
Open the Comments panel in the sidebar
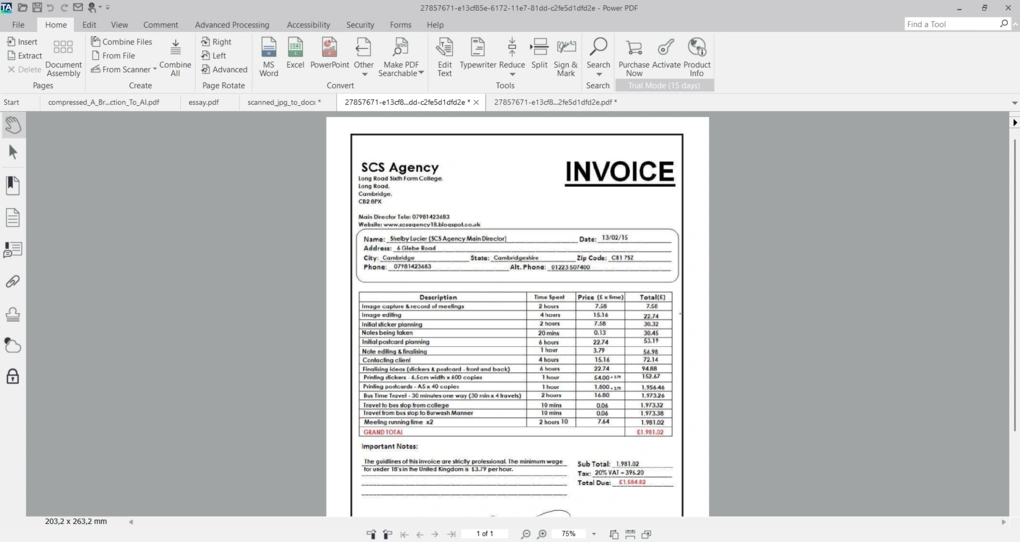coord(12,249)
